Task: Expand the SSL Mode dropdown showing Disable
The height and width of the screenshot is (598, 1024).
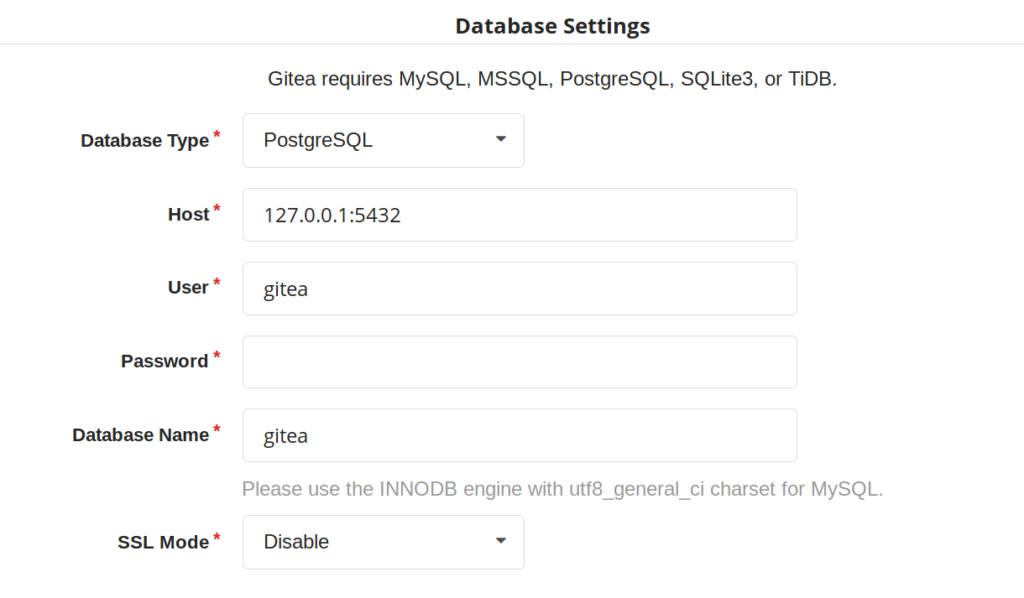Action: (383, 542)
